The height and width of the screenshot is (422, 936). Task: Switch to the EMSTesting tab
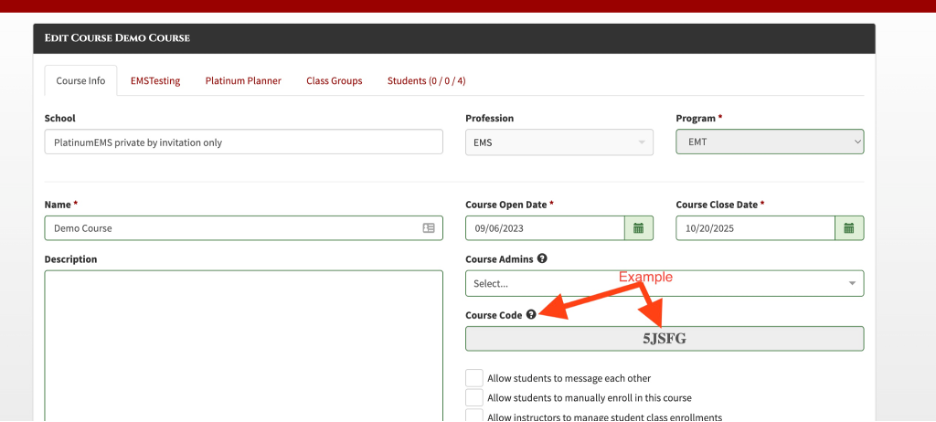[x=155, y=81]
